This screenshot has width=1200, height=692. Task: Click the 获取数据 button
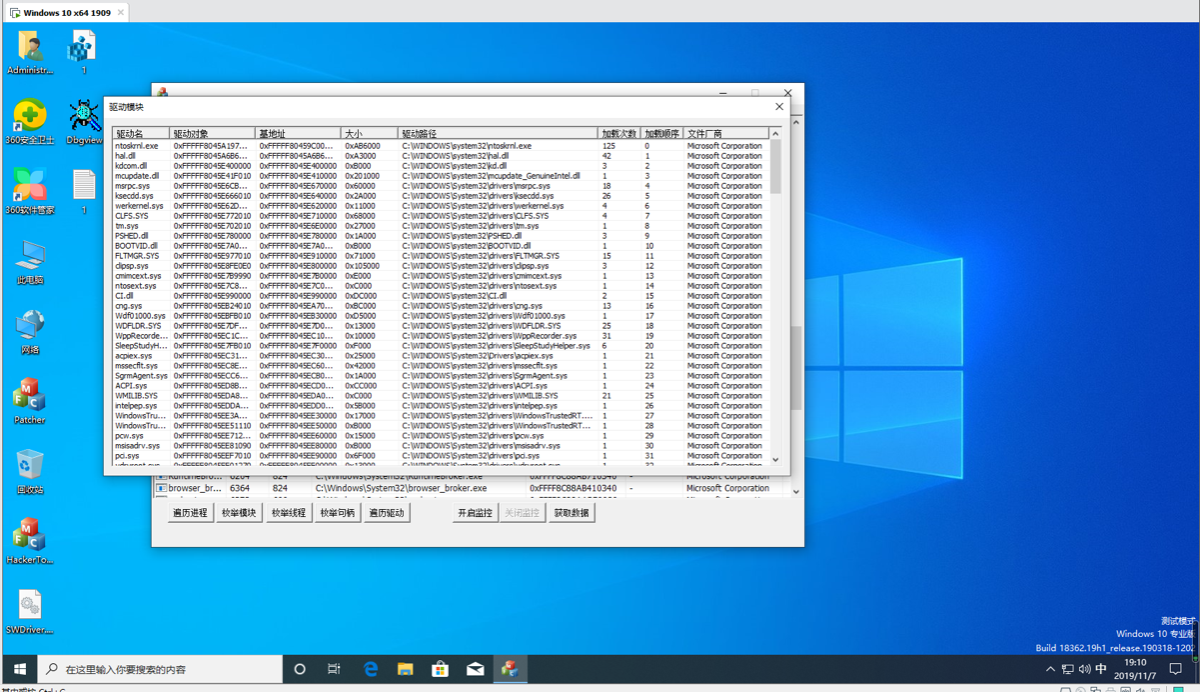coord(572,513)
